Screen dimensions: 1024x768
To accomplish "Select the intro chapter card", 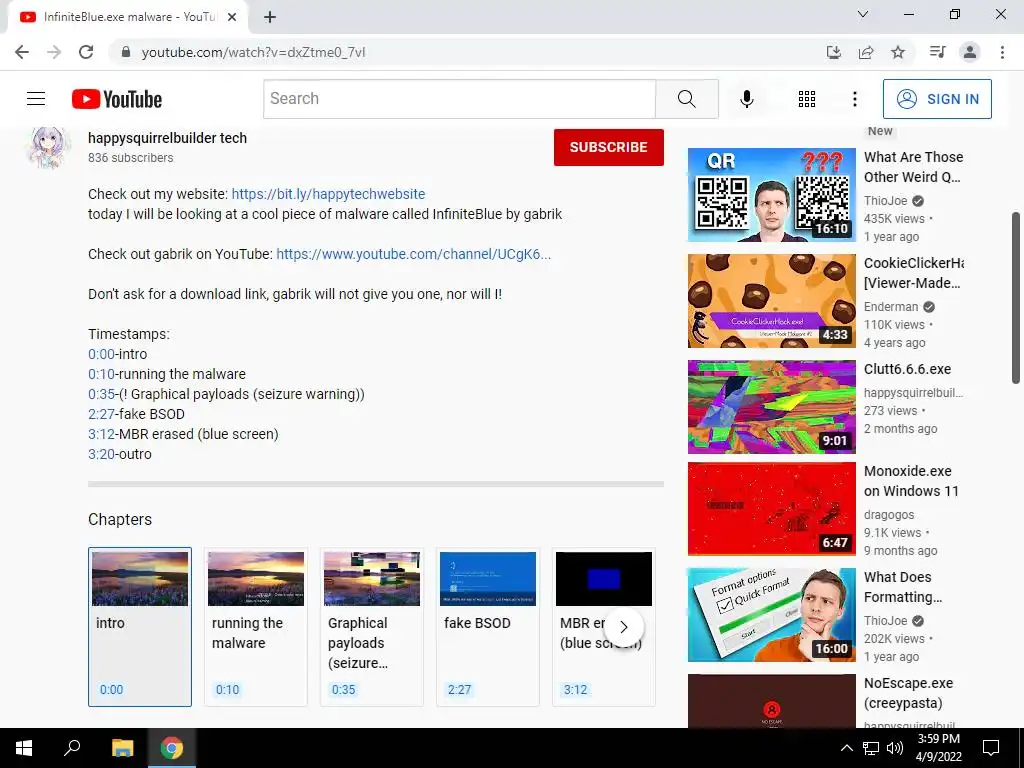I will pos(140,627).
